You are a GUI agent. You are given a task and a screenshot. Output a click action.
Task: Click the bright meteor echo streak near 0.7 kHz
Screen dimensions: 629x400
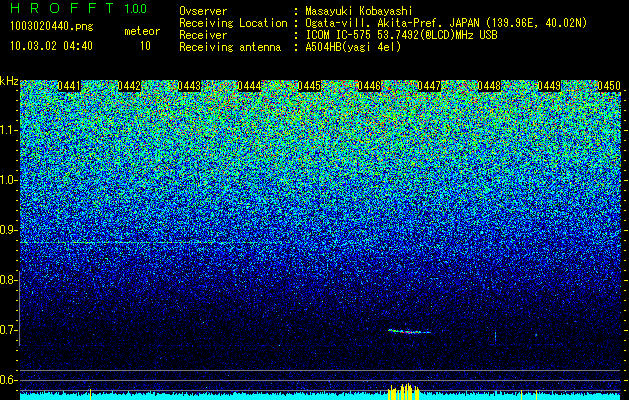[x=409, y=331]
